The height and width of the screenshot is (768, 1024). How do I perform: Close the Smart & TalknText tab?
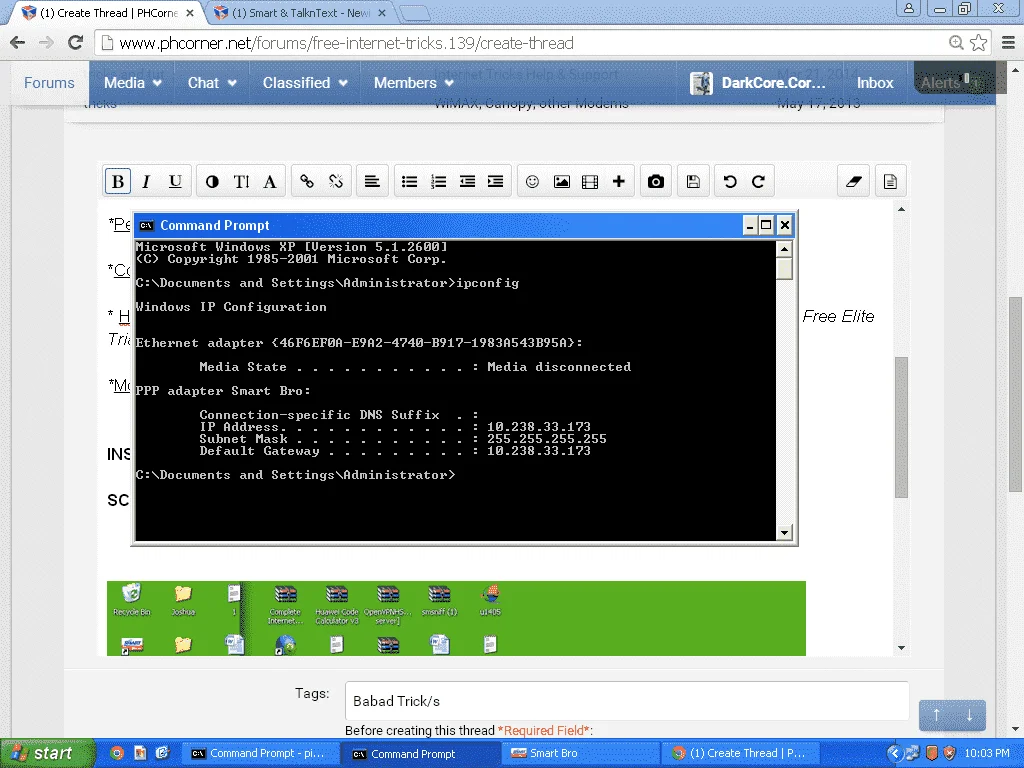(x=382, y=12)
